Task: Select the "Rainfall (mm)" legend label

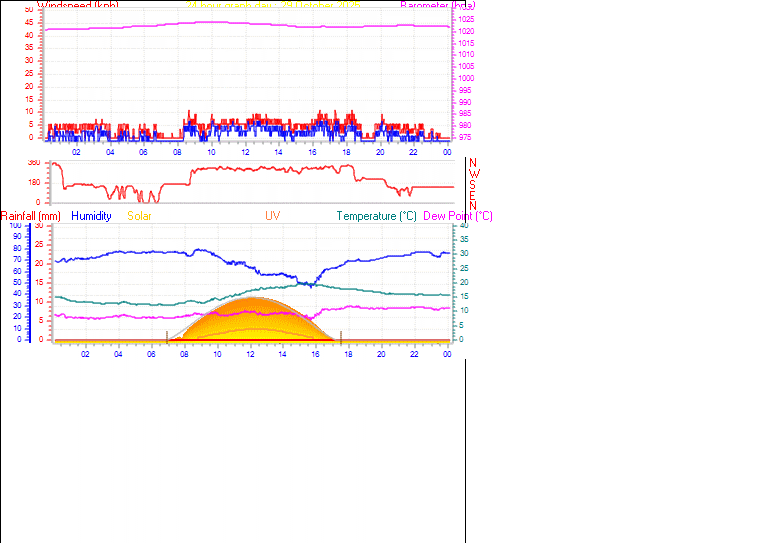Action: (31, 216)
